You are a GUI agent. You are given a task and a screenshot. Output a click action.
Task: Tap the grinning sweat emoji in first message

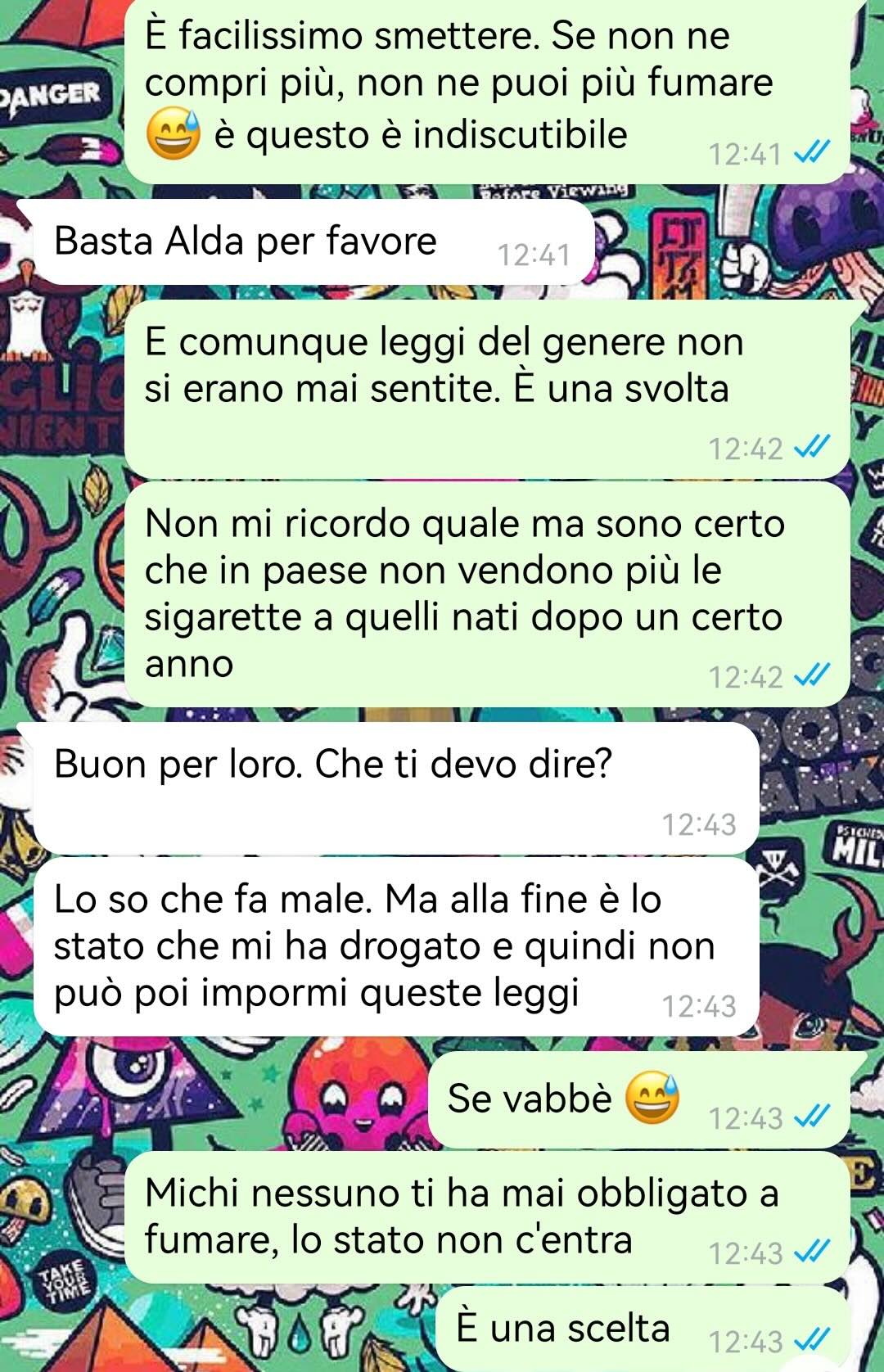tap(174, 135)
